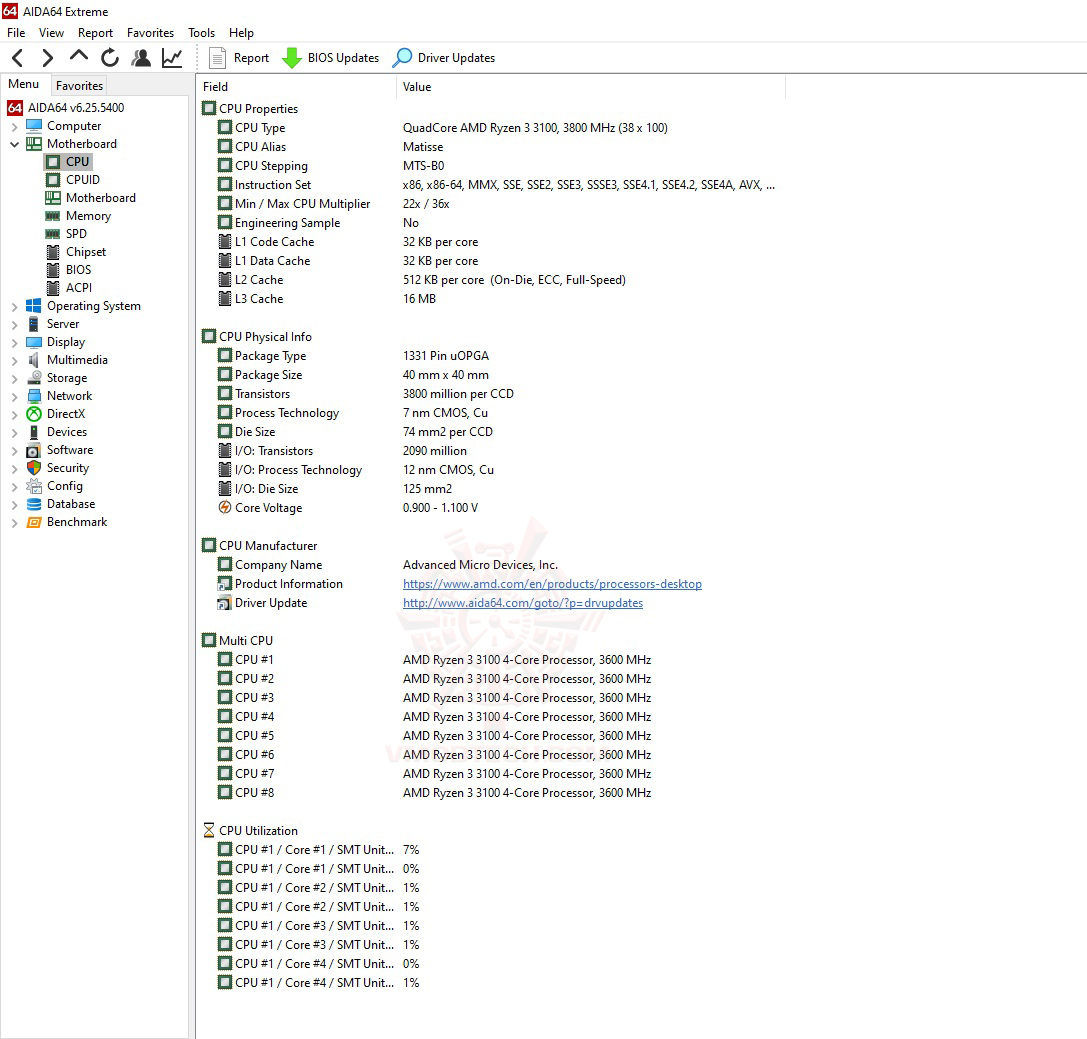This screenshot has height=1039, width=1087.
Task: Expand the Multimedia tree node
Action: [15, 360]
